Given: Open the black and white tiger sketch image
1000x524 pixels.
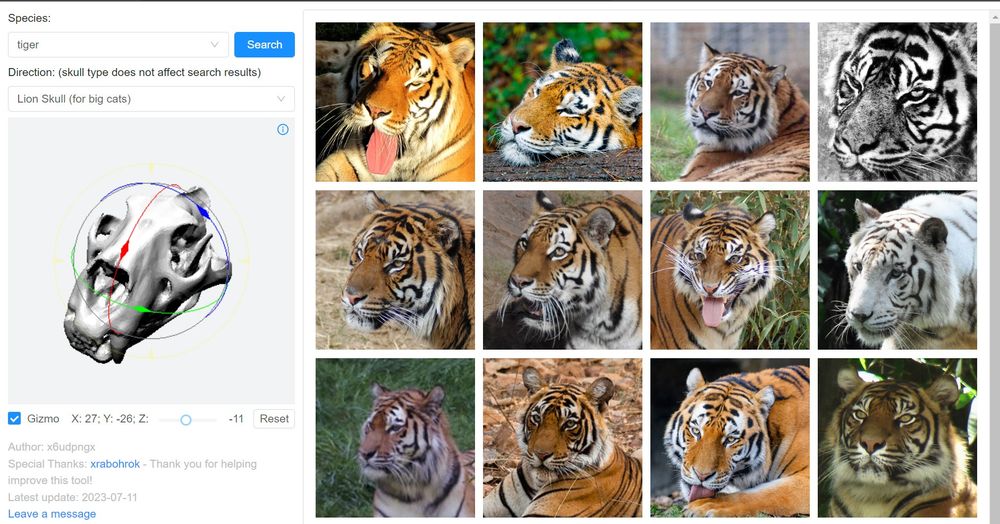Looking at the screenshot, I should pyautogui.click(x=897, y=102).
